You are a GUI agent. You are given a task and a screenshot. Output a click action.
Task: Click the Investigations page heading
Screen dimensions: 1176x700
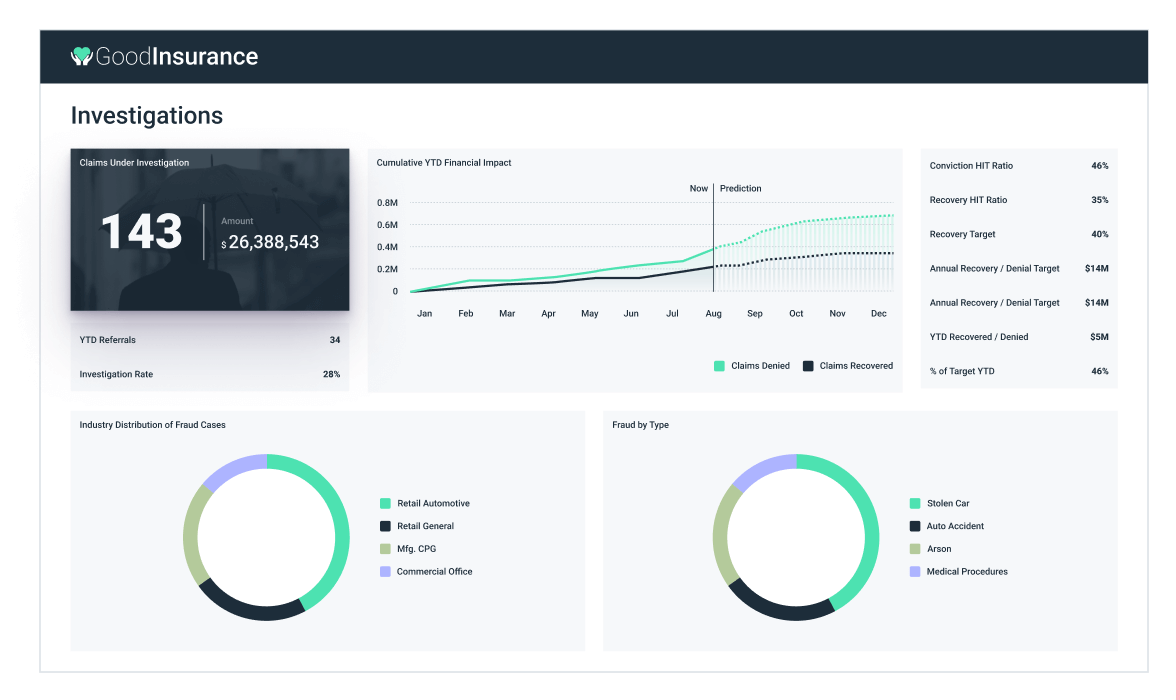pyautogui.click(x=147, y=116)
